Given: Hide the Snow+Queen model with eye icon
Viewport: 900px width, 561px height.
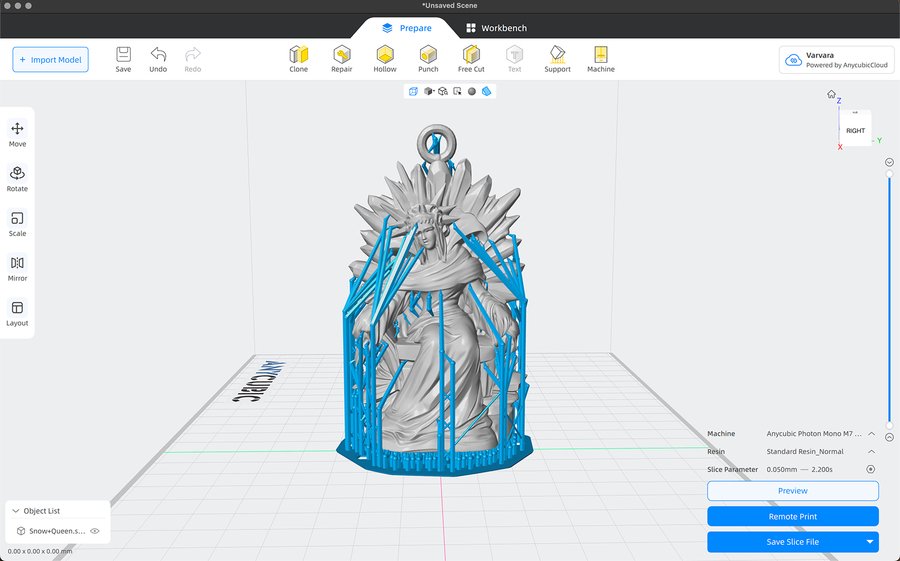Looking at the screenshot, I should tap(95, 531).
